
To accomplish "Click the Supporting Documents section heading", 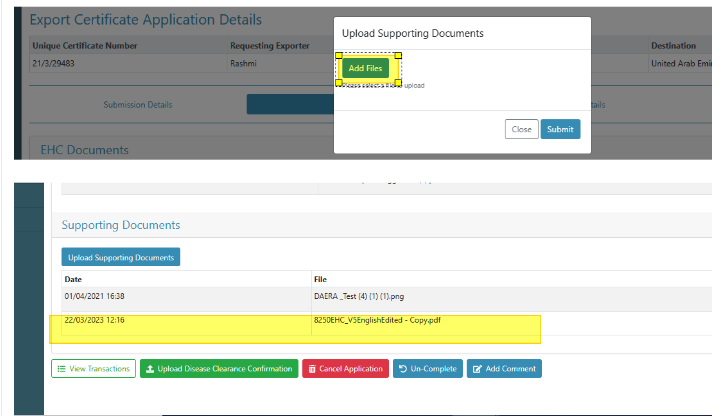I will click(x=121, y=226).
